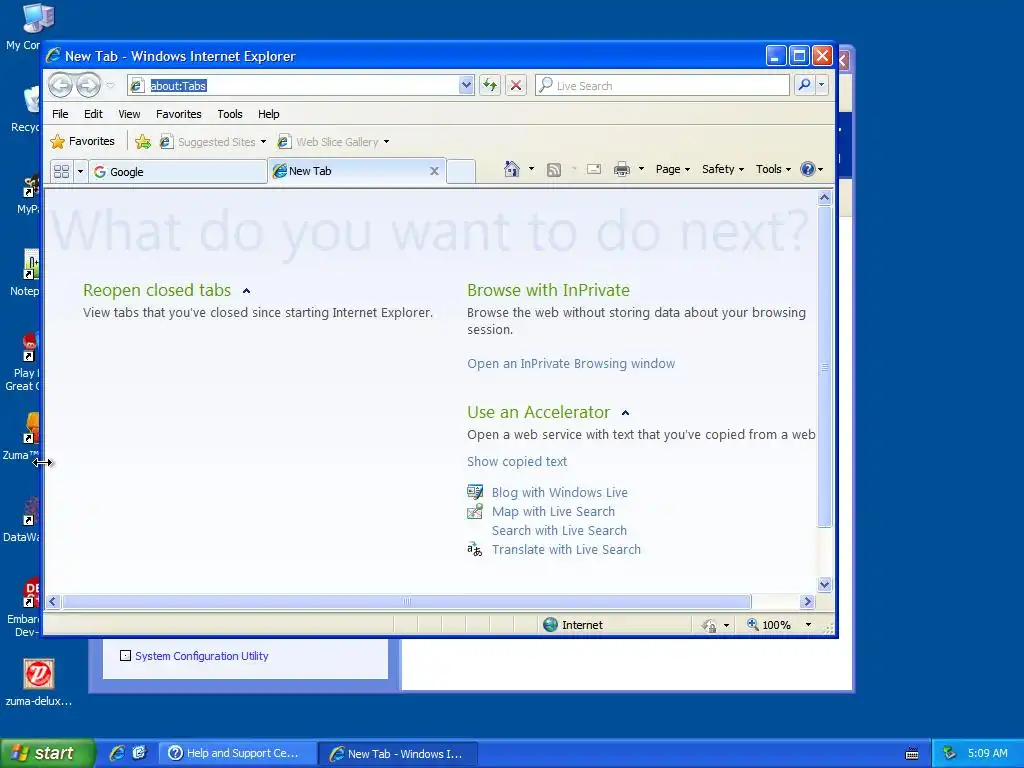Expand the Web Slice Gallery dropdown arrow
This screenshot has height=768, width=1024.
387,142
